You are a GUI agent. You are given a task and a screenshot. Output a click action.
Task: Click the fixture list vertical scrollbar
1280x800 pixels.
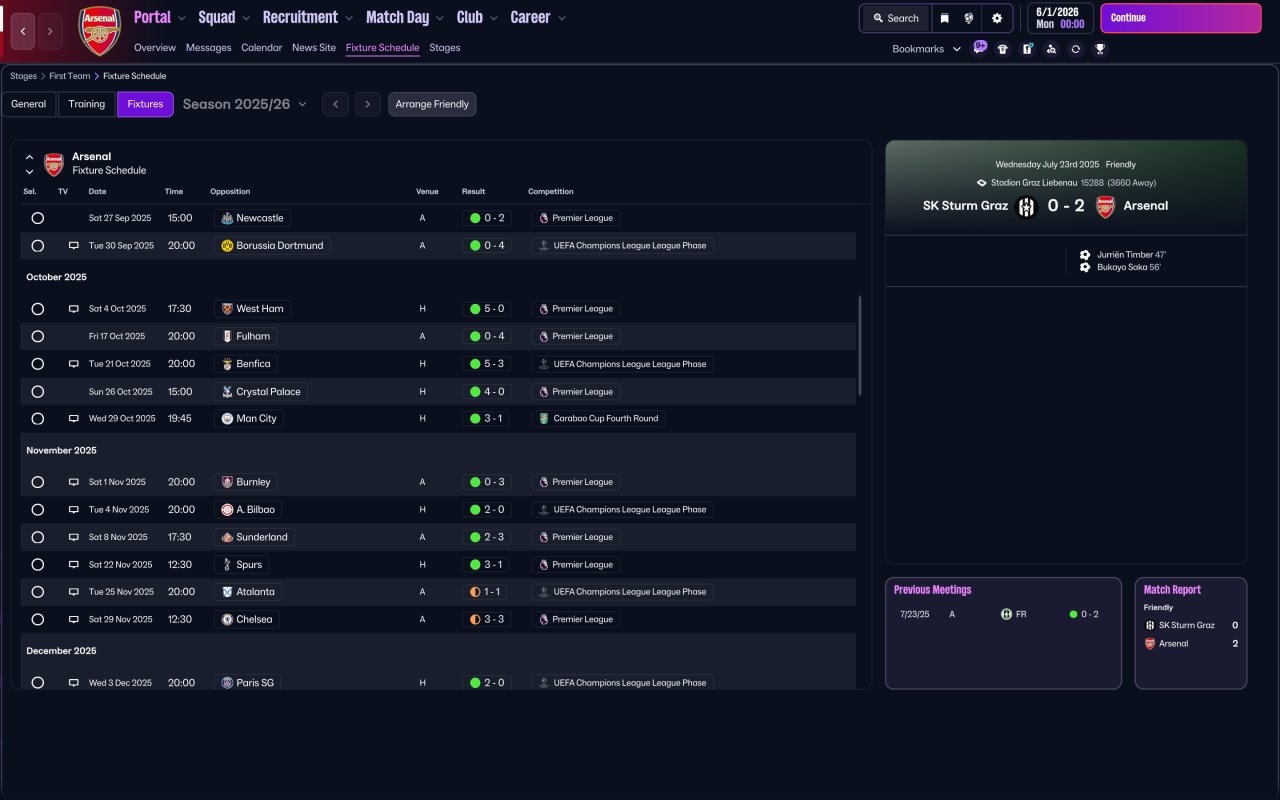(860, 346)
